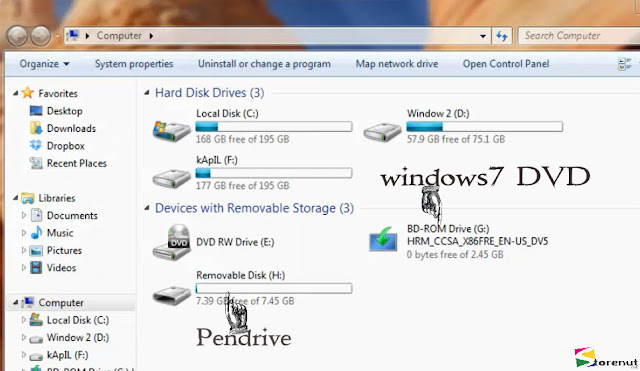This screenshot has width=640, height=371.
Task: Click 168 GB free of 195 GB text
Action: [x=242, y=139]
